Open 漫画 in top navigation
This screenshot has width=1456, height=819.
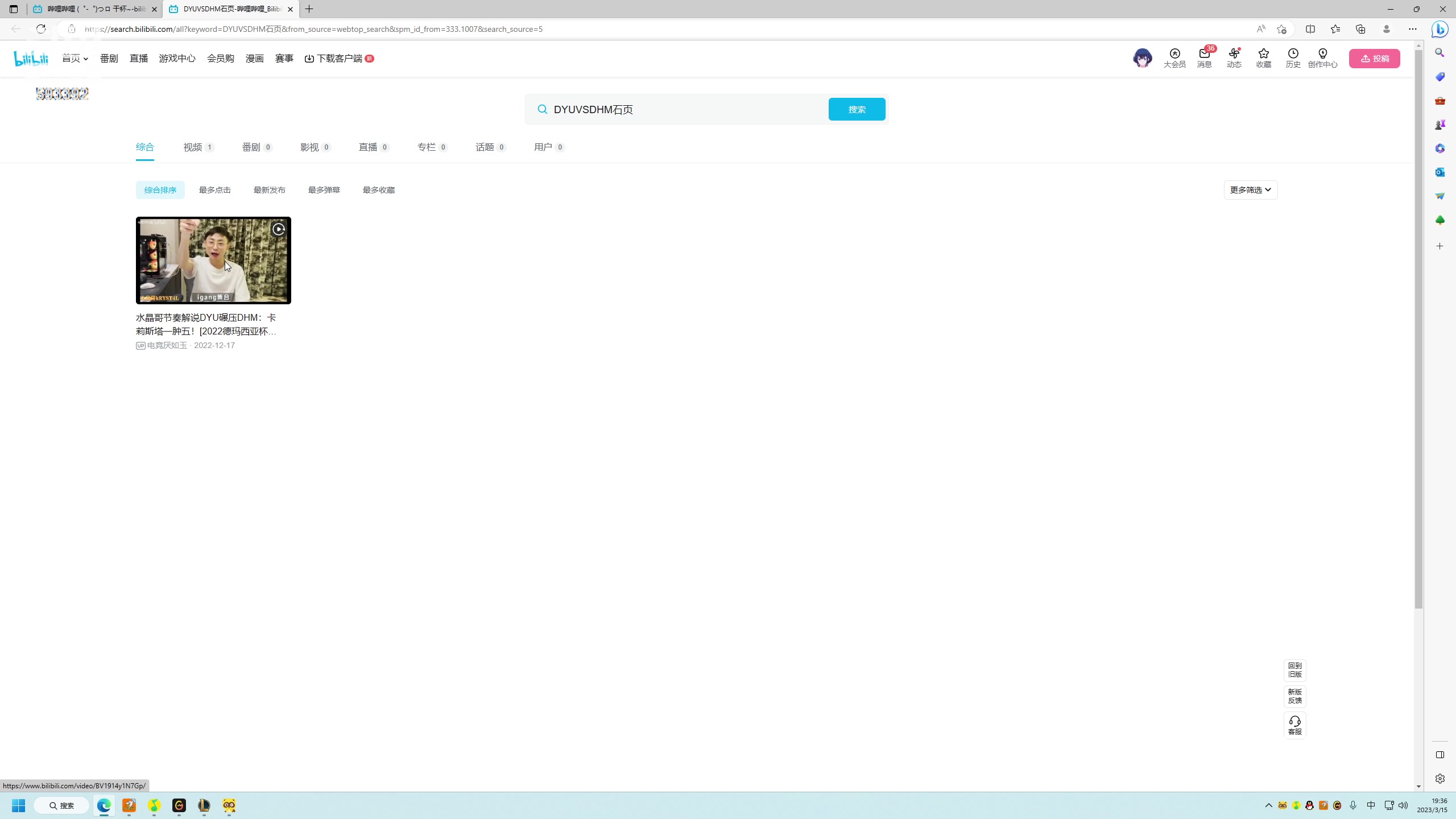tap(255, 58)
